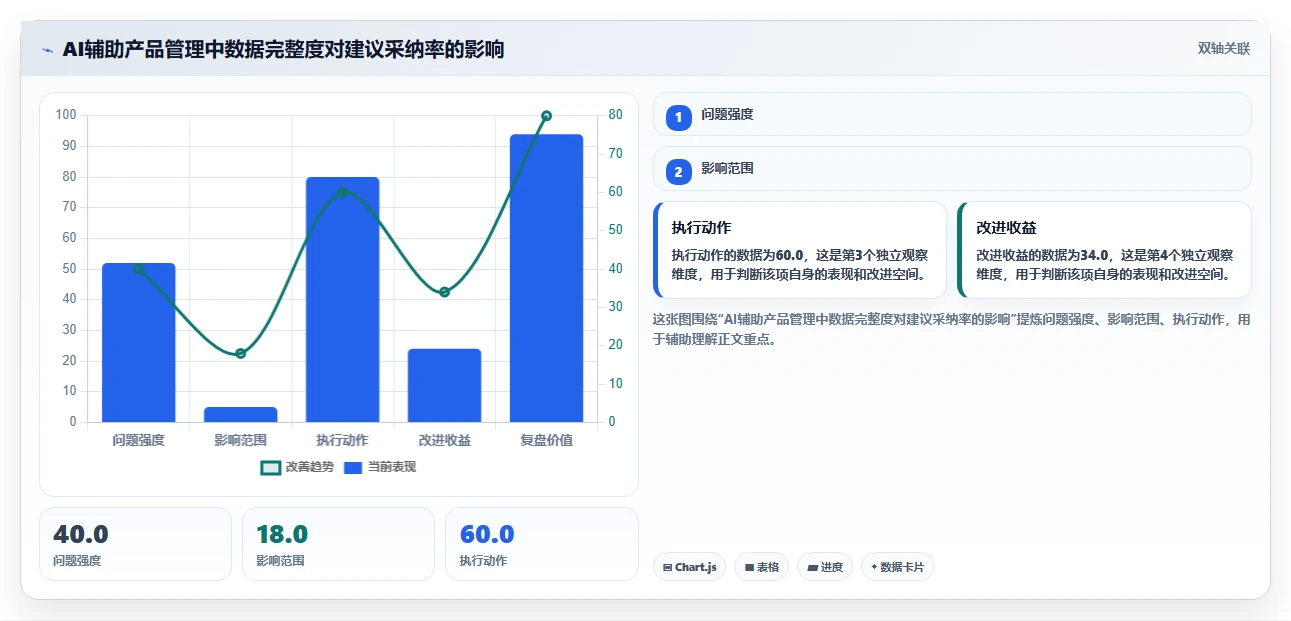Click the 改进收益 blue bar

(445, 386)
